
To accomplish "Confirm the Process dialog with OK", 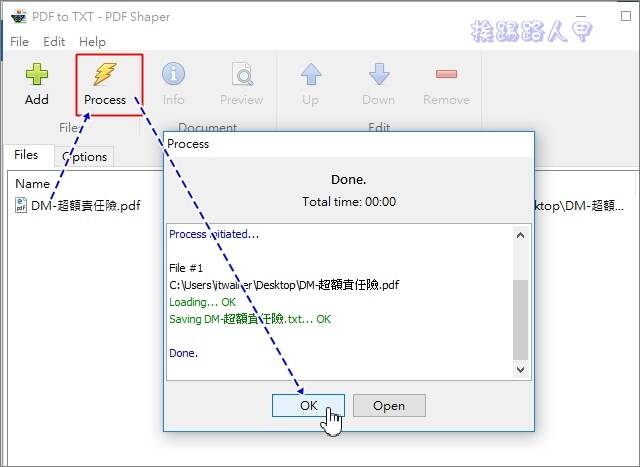I will 308,405.
